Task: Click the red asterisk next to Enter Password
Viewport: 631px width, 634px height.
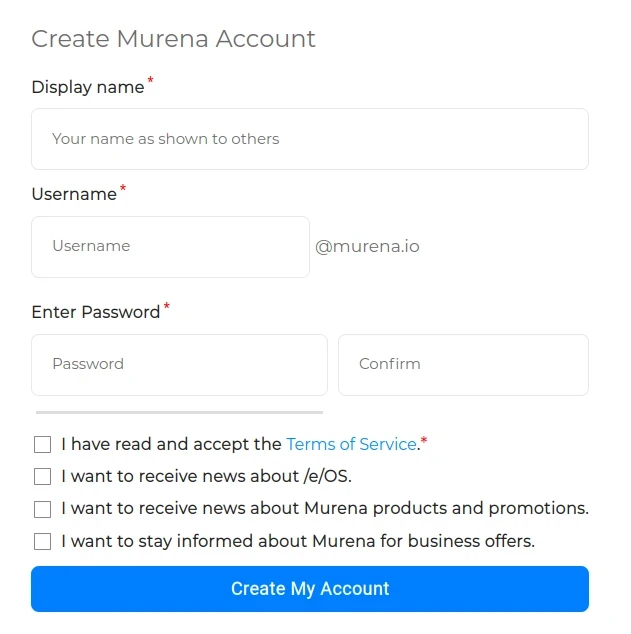Action: click(167, 306)
